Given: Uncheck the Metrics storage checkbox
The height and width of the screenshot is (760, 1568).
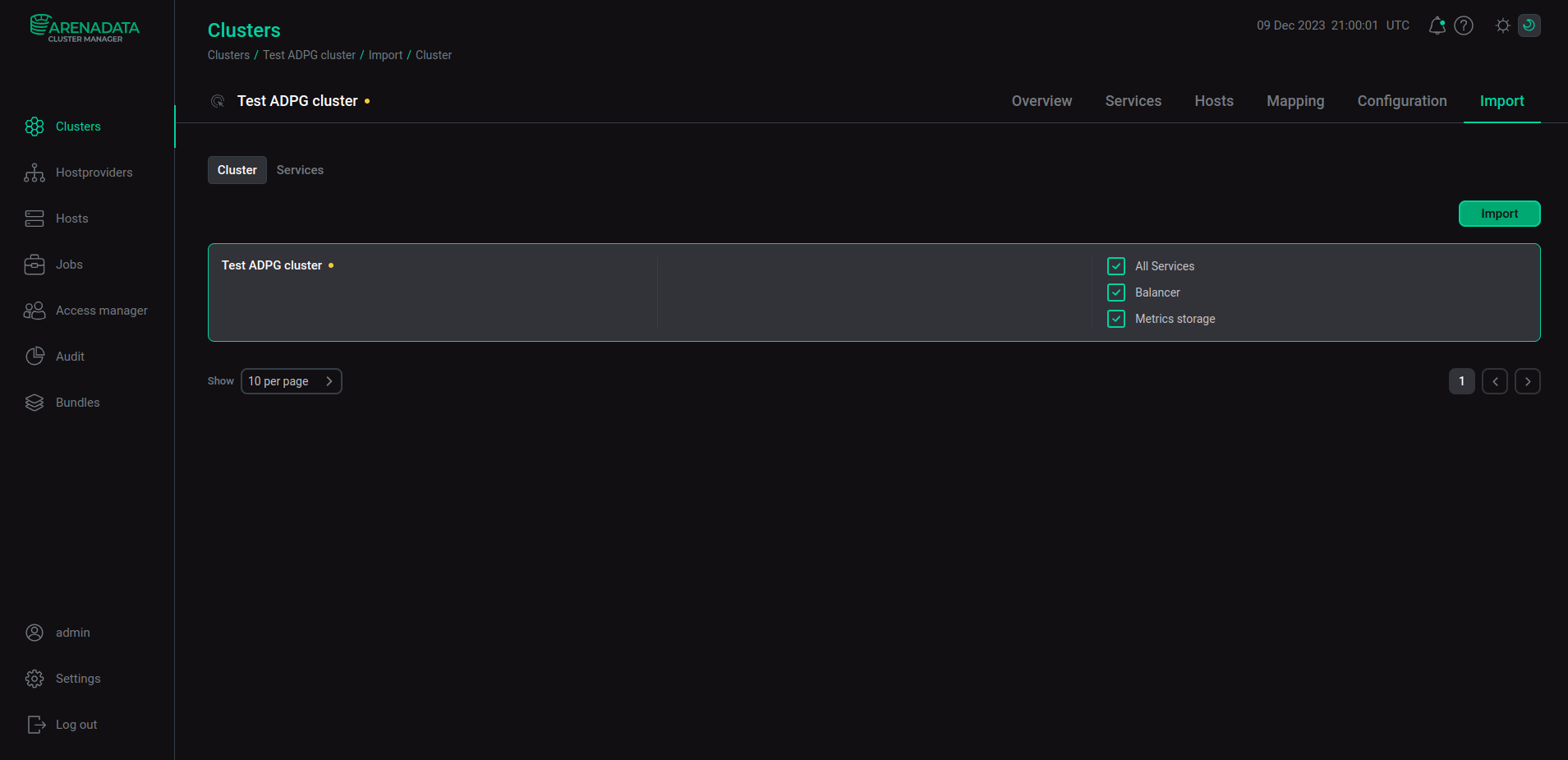Looking at the screenshot, I should coord(1116,319).
